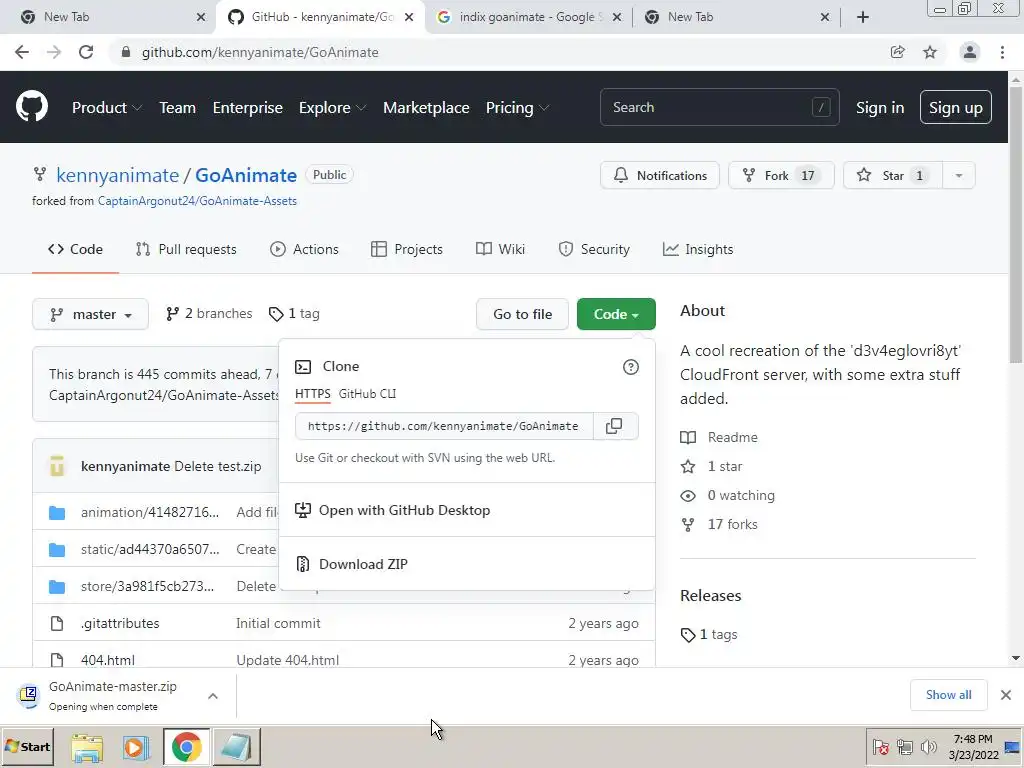Open Windows Explorer from the taskbar
Screen dimensions: 1024x768
coord(87,747)
